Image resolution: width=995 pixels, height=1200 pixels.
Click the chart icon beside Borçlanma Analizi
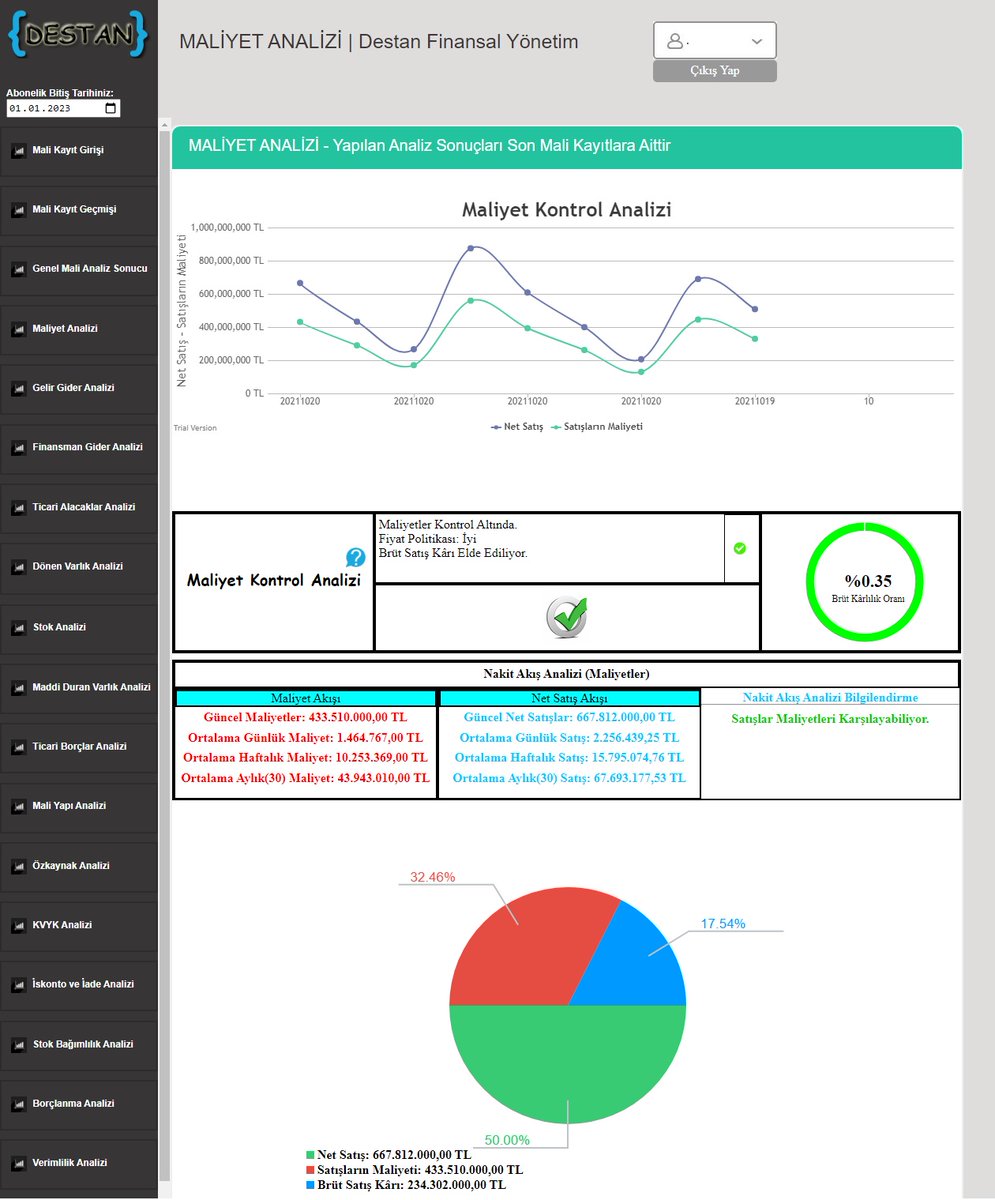pos(18,1104)
